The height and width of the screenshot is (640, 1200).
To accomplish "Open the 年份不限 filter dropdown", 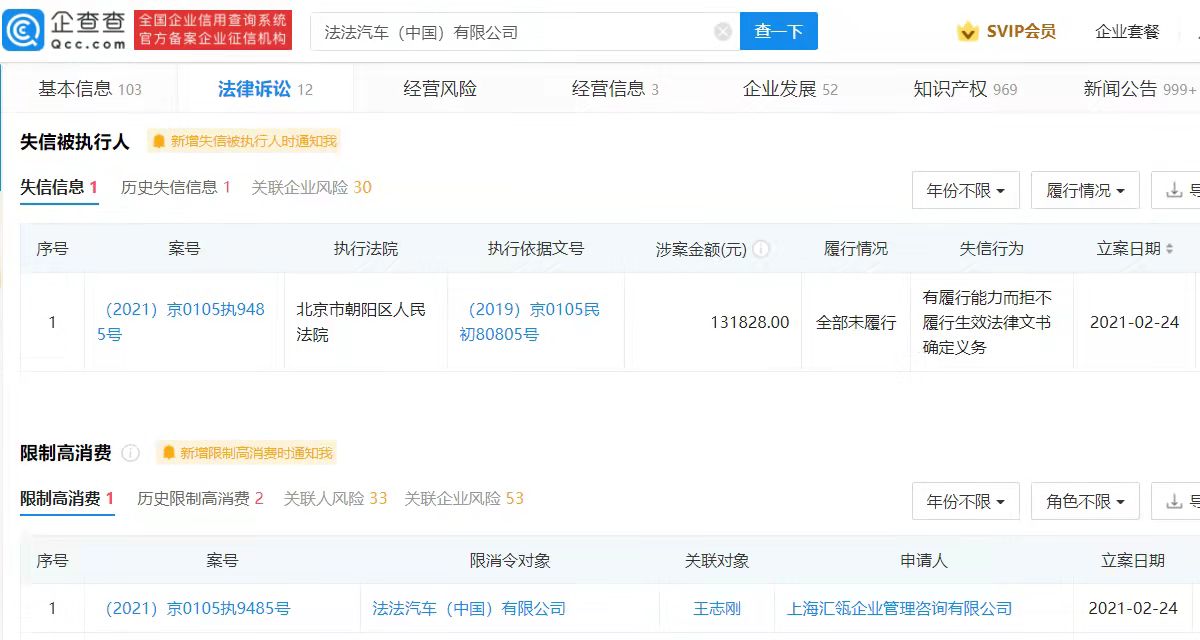I will pos(964,190).
